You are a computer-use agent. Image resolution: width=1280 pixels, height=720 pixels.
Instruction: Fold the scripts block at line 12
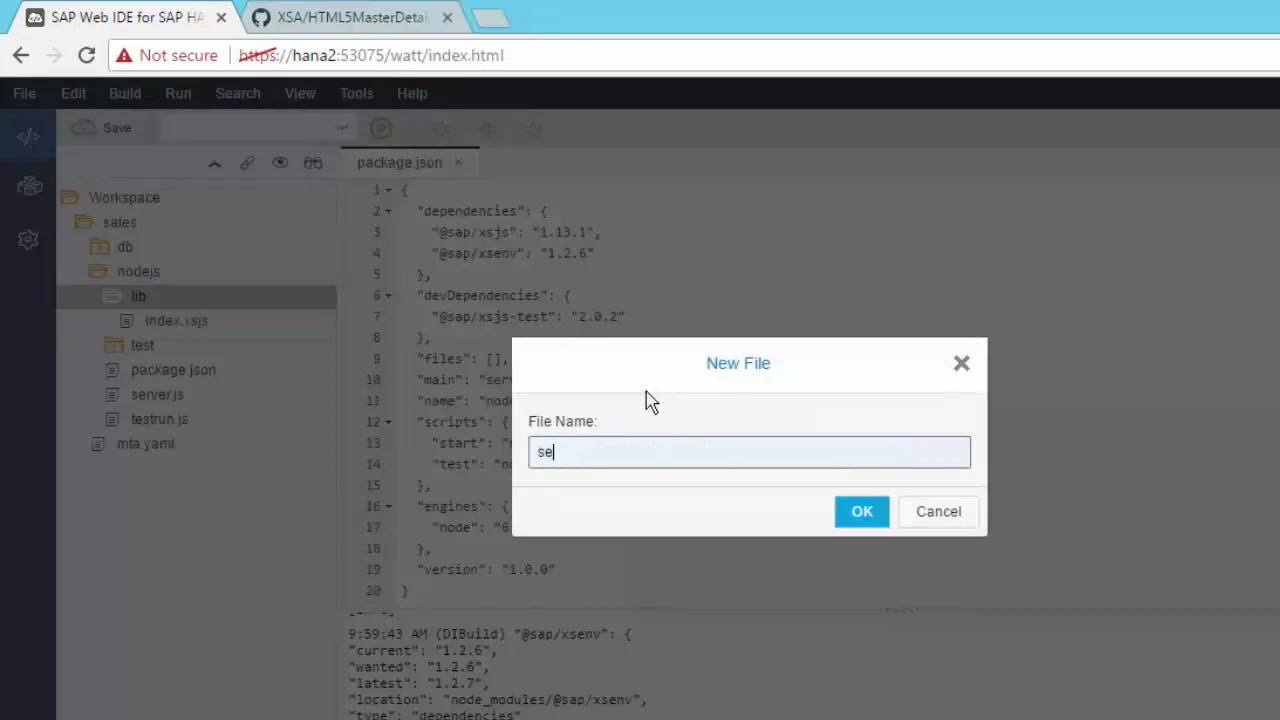coord(389,422)
